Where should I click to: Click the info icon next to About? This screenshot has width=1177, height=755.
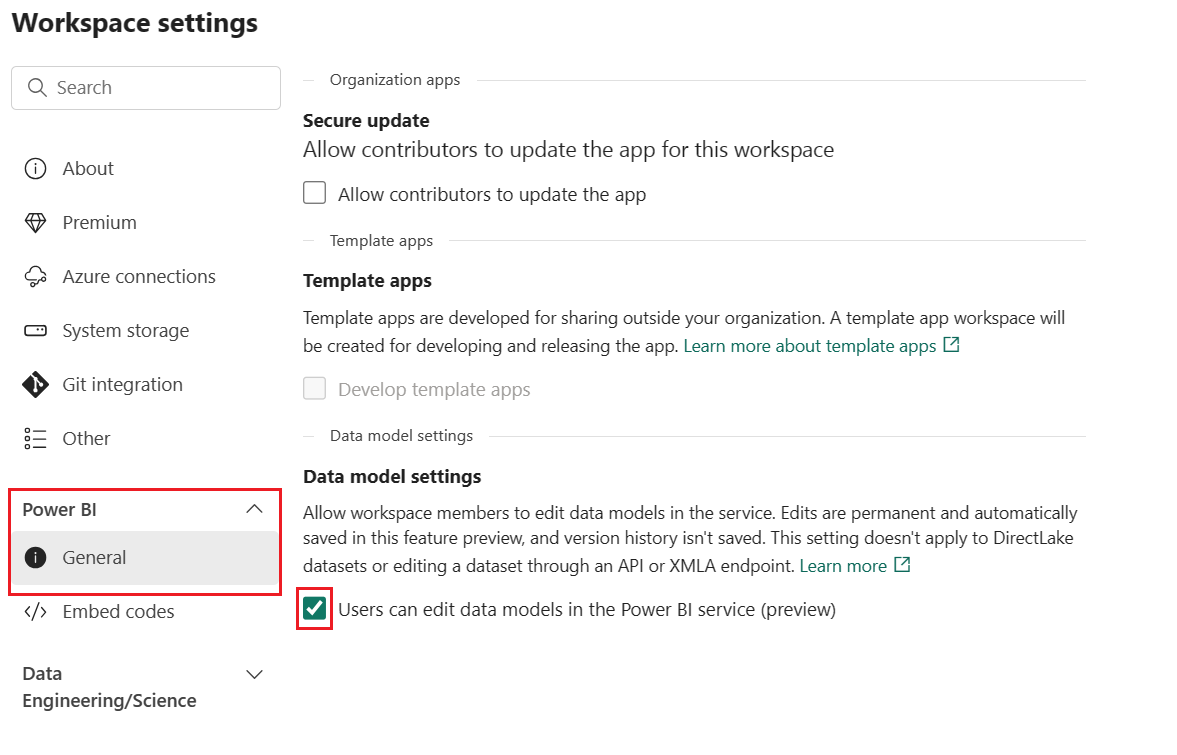point(36,168)
